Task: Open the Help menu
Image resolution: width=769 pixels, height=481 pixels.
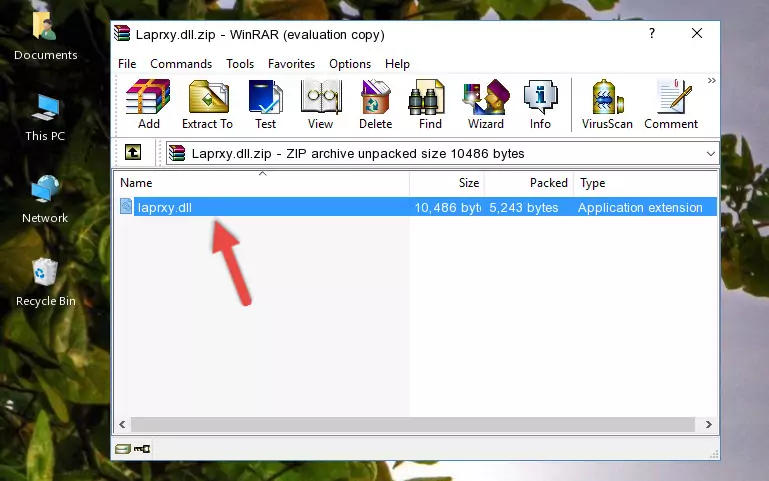Action: point(397,64)
